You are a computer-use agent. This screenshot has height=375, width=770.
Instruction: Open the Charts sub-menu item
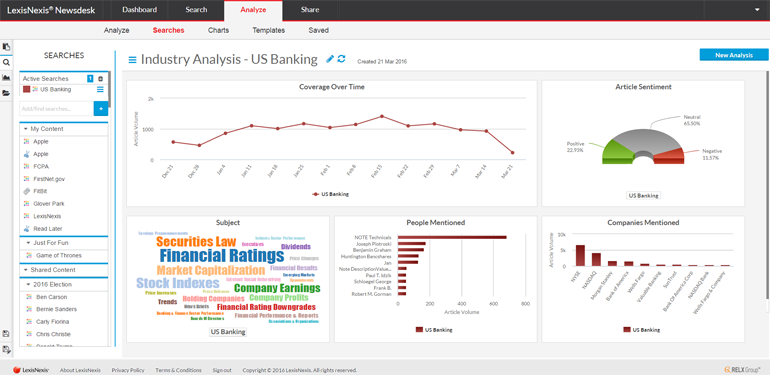pyautogui.click(x=218, y=30)
